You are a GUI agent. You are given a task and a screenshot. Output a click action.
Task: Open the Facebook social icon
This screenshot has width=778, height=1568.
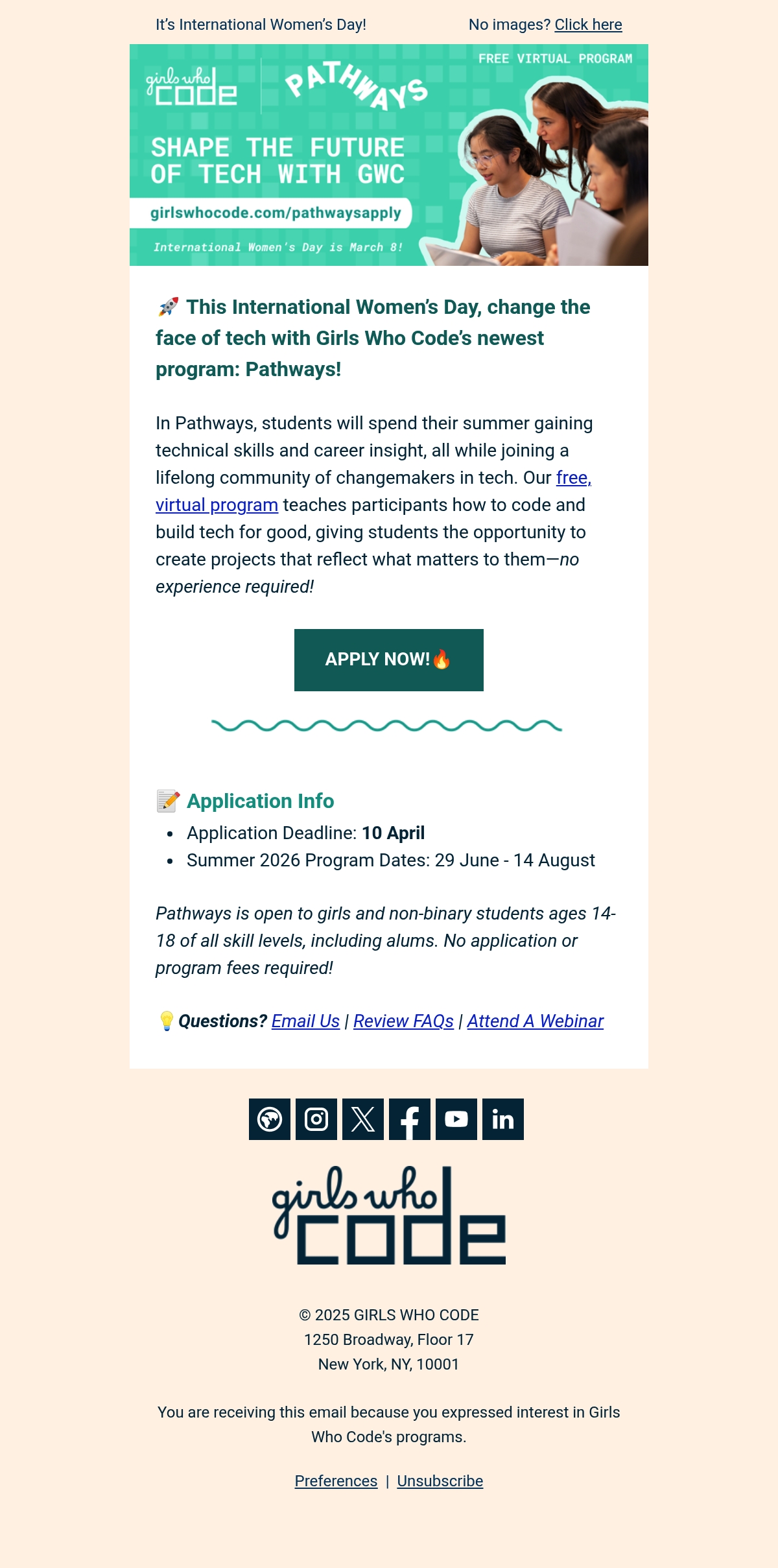[410, 1119]
